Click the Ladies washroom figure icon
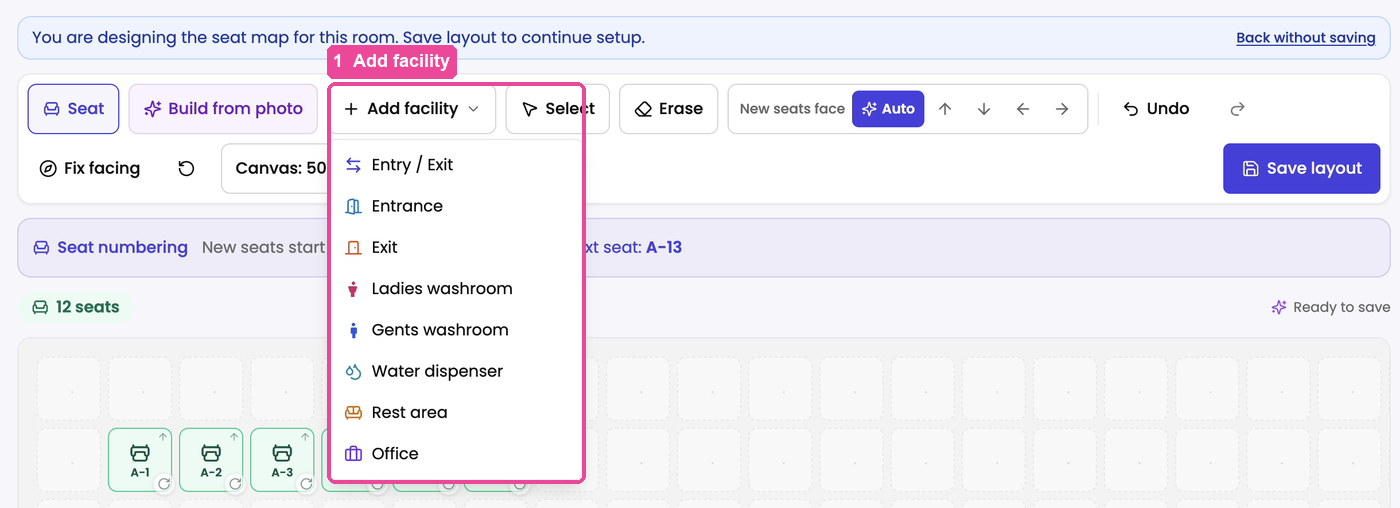The width and height of the screenshot is (1400, 508). (353, 289)
